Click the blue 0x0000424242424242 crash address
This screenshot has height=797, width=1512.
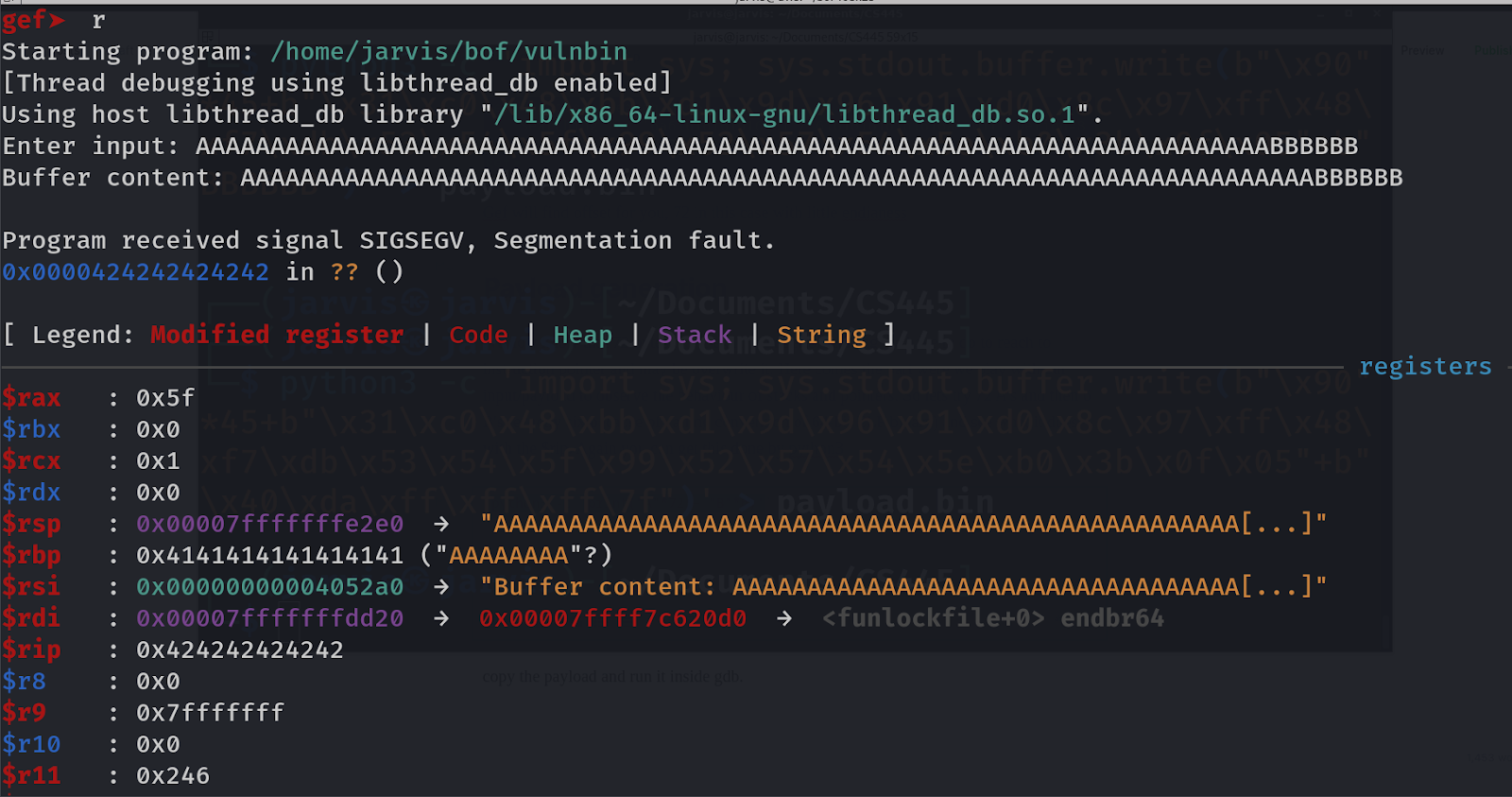pyautogui.click(x=135, y=272)
